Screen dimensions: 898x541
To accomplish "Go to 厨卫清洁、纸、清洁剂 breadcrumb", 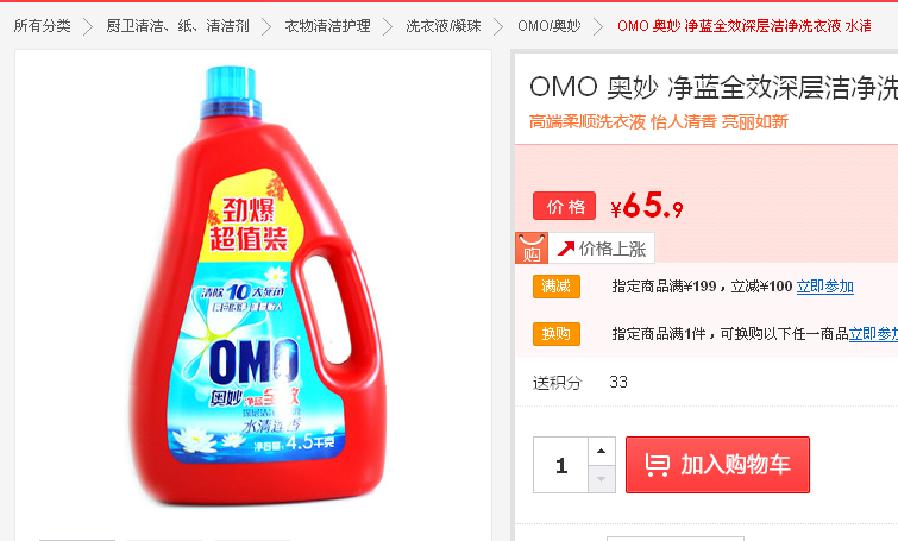I will point(178,26).
